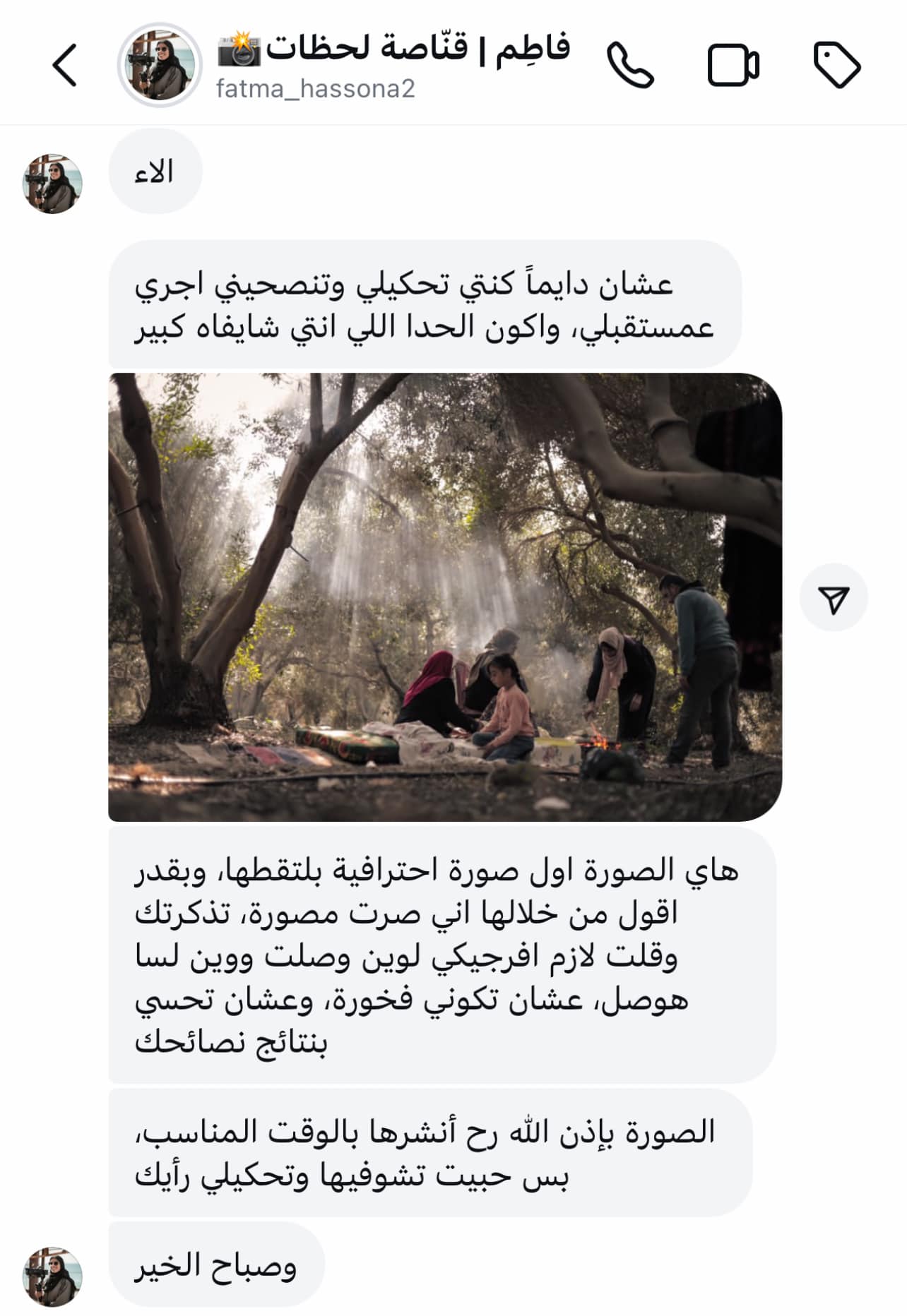907x1316 pixels.
Task: Open the shared forest picnic photo
Action: point(445,597)
